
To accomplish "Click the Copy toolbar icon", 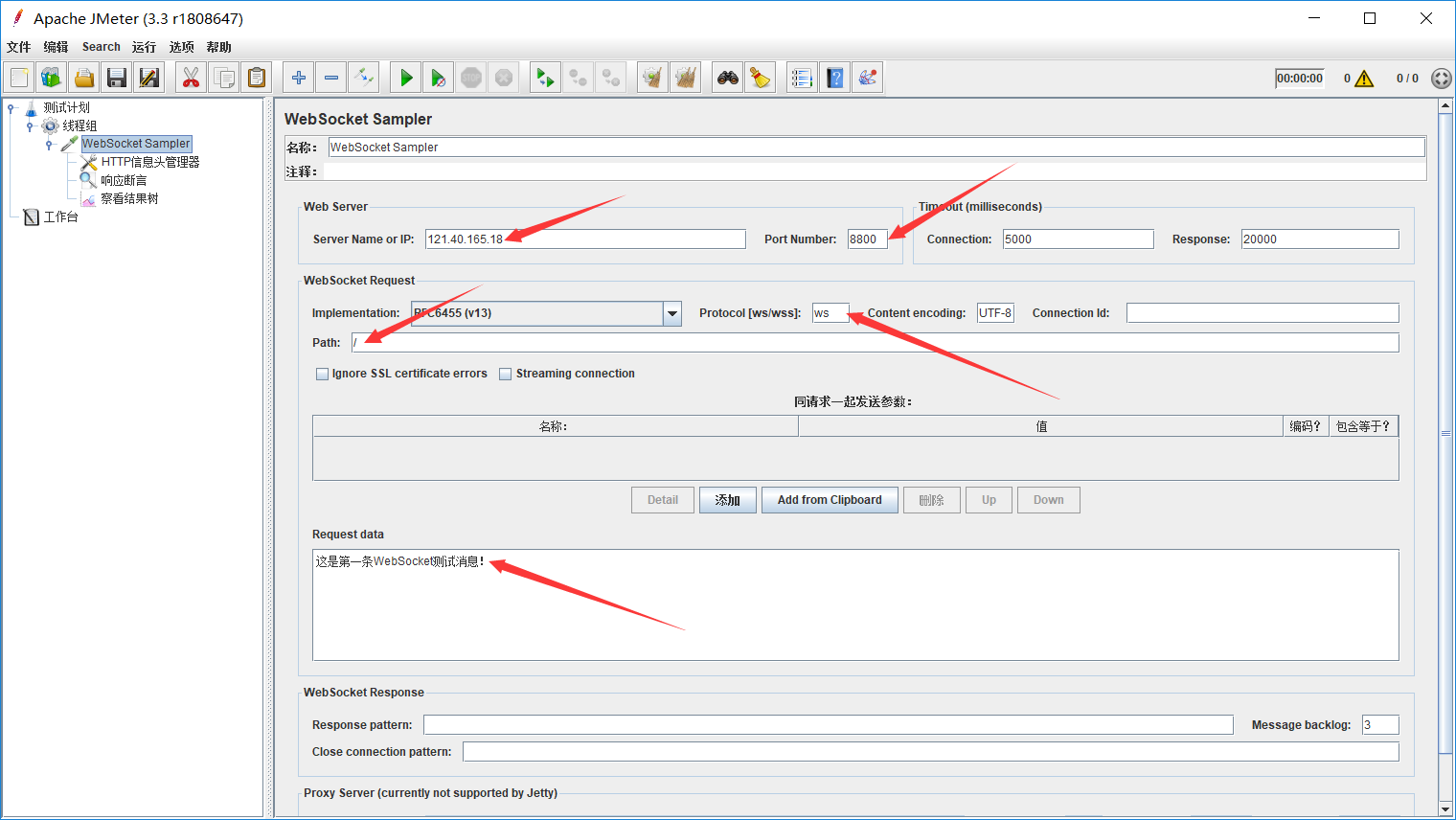I will 224,78.
